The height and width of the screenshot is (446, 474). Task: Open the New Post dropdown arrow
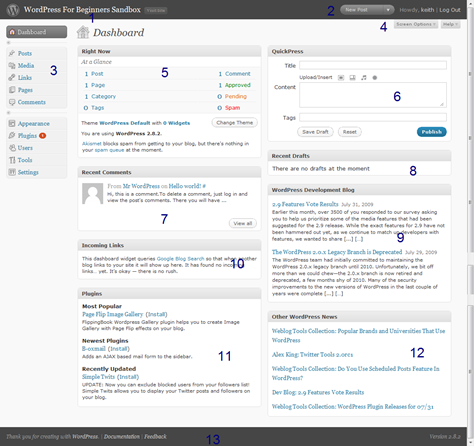pos(388,10)
